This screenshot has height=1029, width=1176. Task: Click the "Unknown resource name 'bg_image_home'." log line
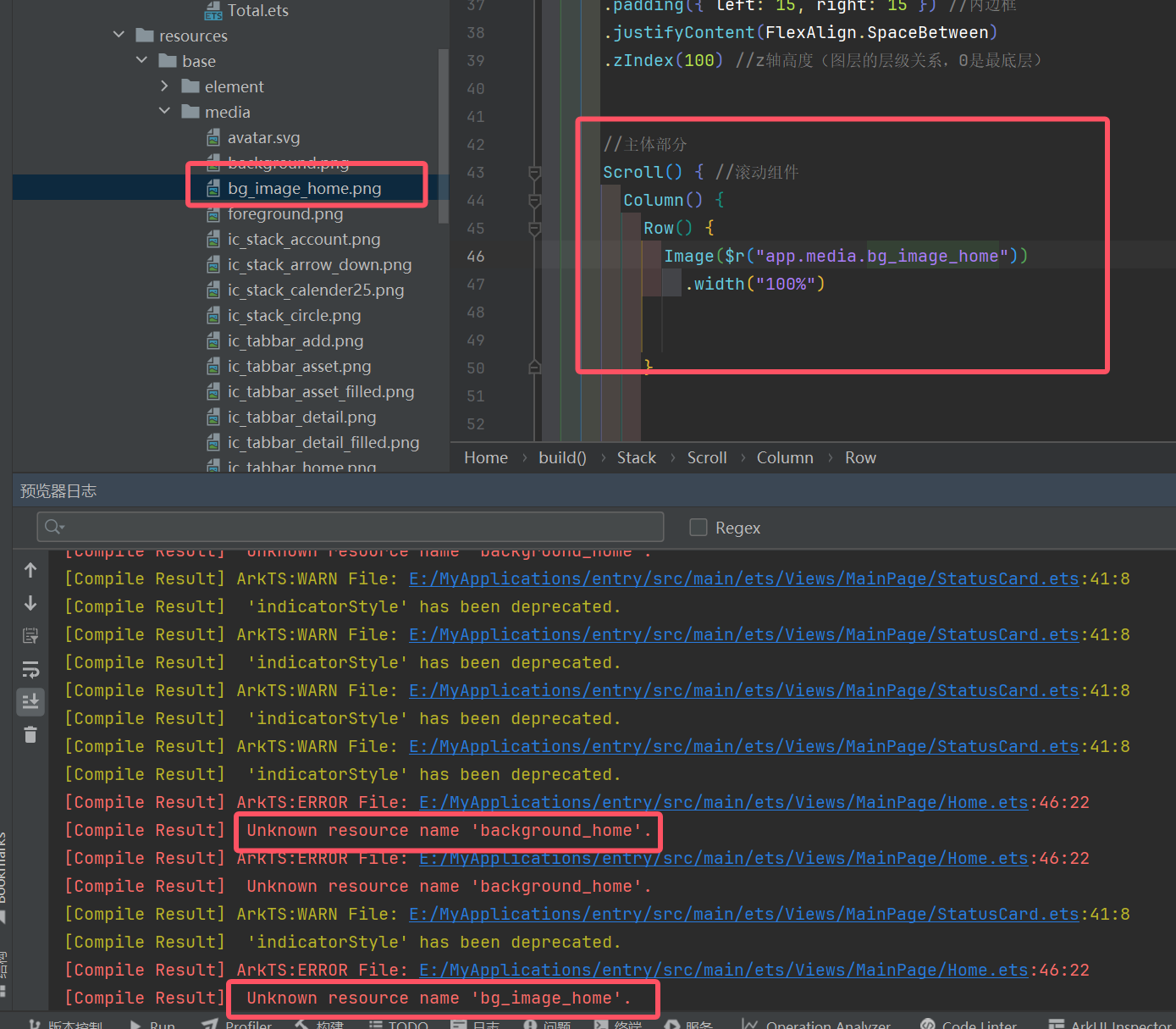coord(439,998)
